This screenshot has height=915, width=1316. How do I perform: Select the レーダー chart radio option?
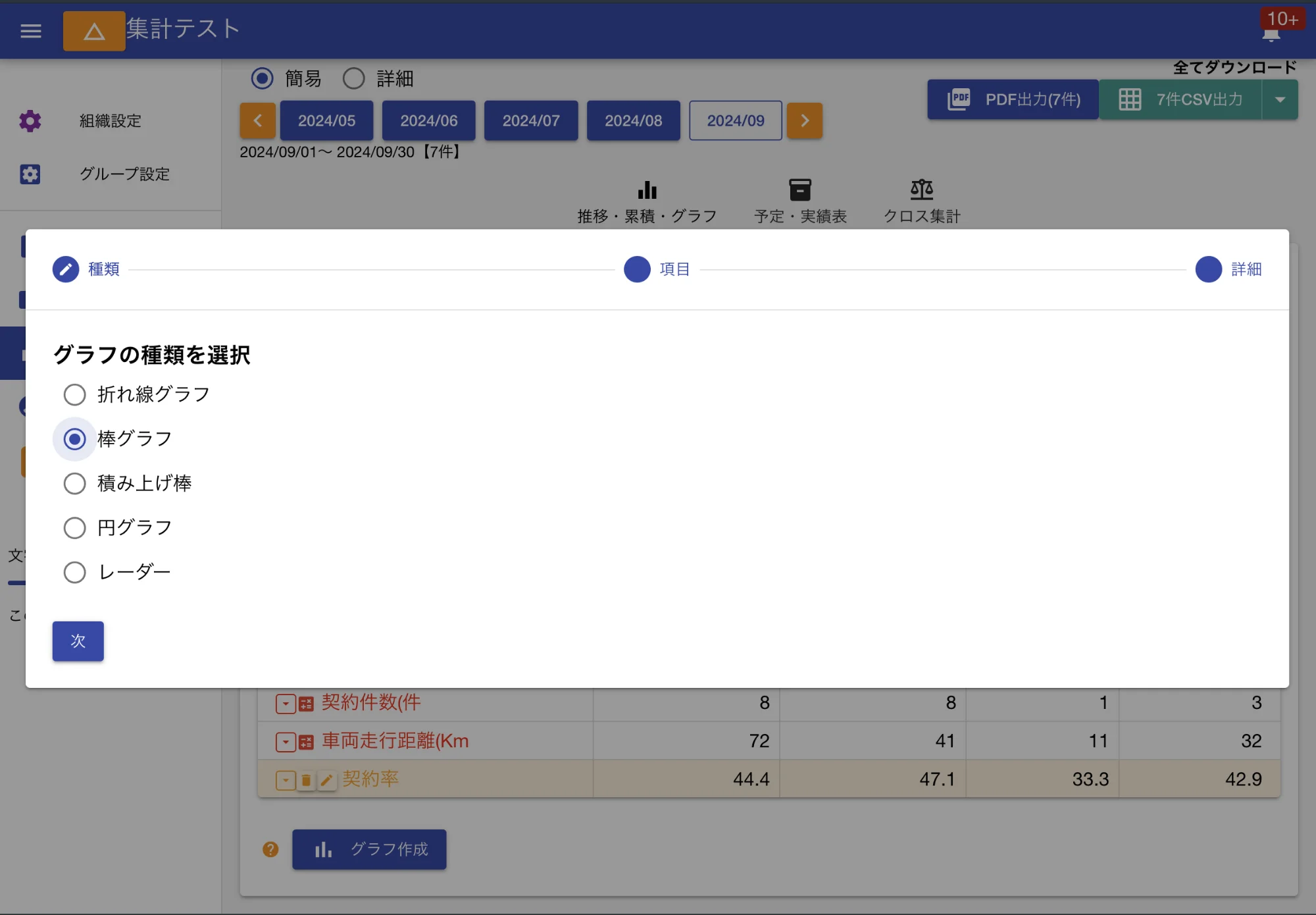tap(74, 572)
